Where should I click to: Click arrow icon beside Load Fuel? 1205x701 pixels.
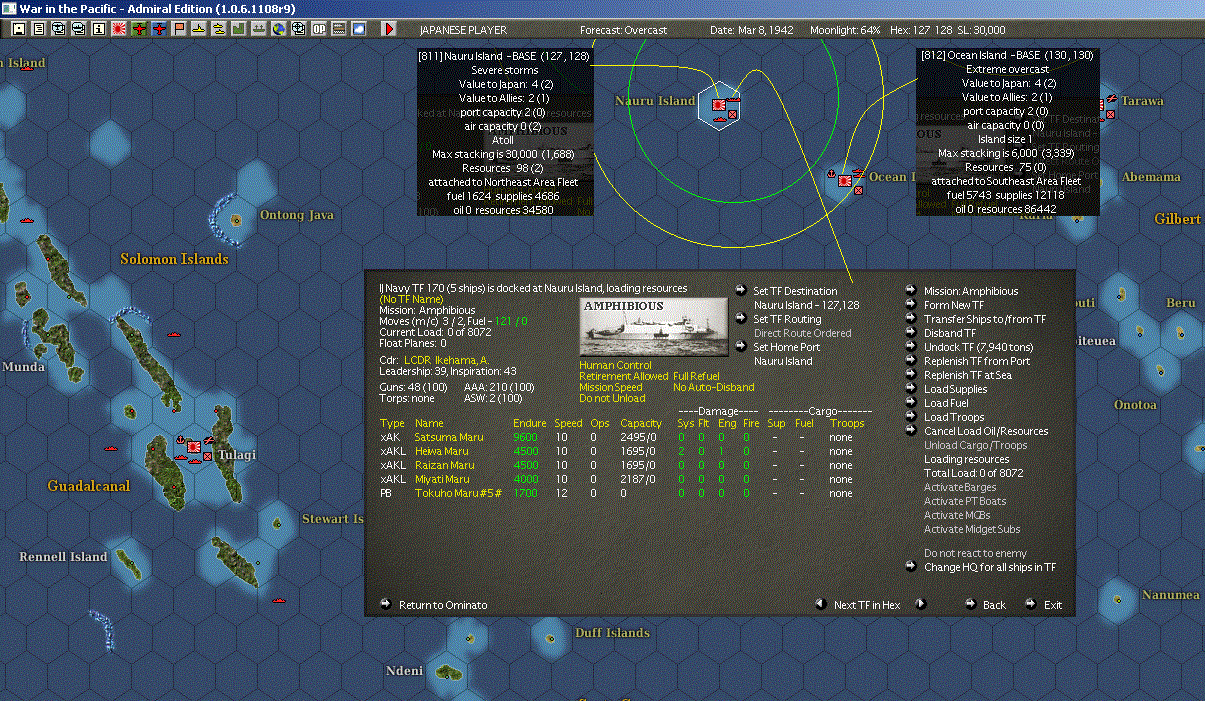[x=911, y=403]
